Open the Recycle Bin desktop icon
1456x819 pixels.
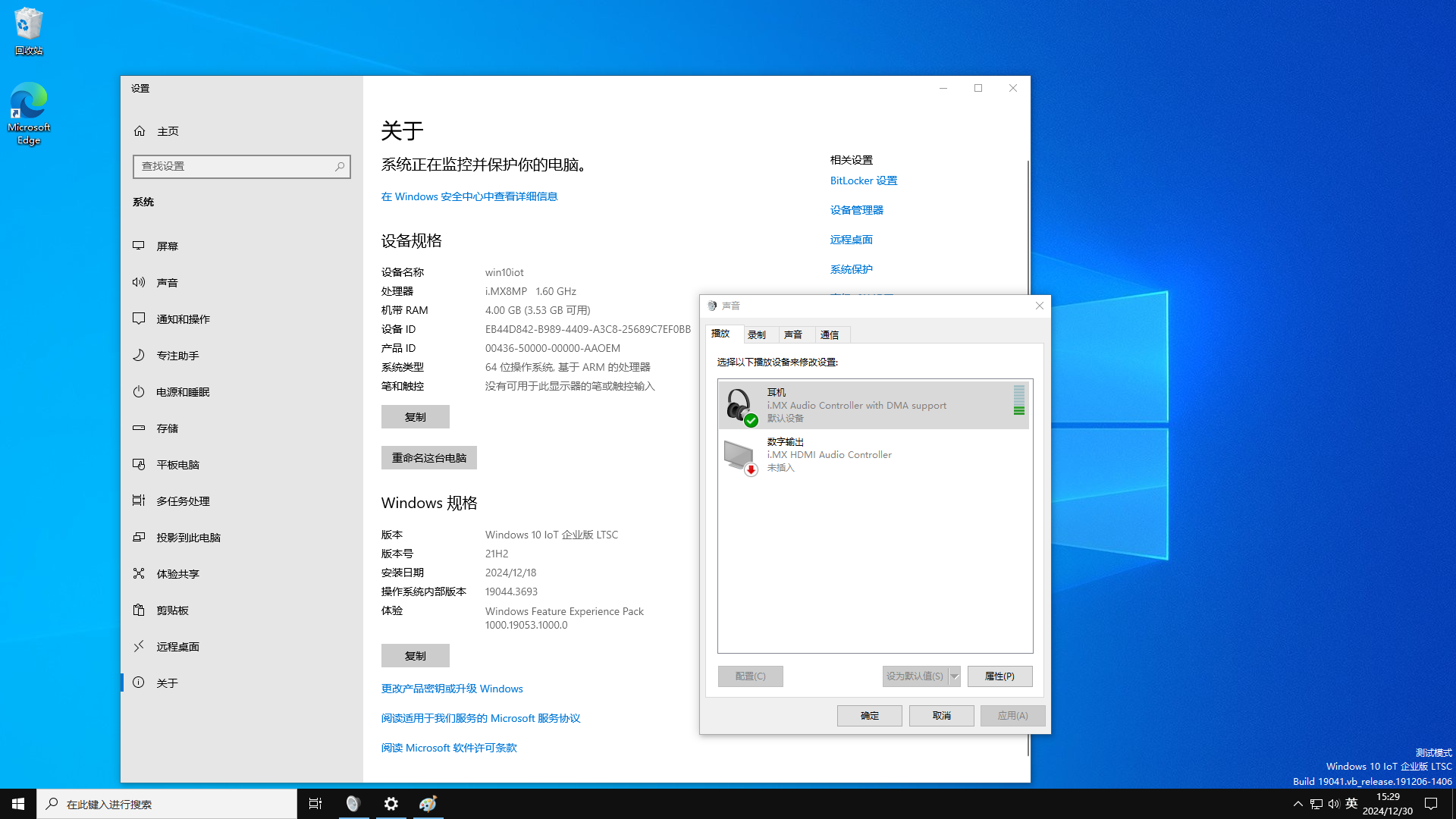[x=29, y=32]
